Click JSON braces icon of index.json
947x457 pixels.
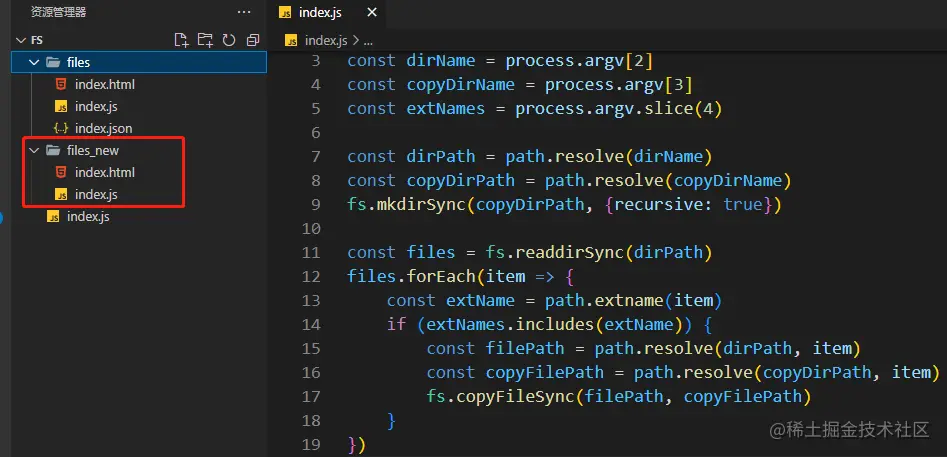pos(60,129)
